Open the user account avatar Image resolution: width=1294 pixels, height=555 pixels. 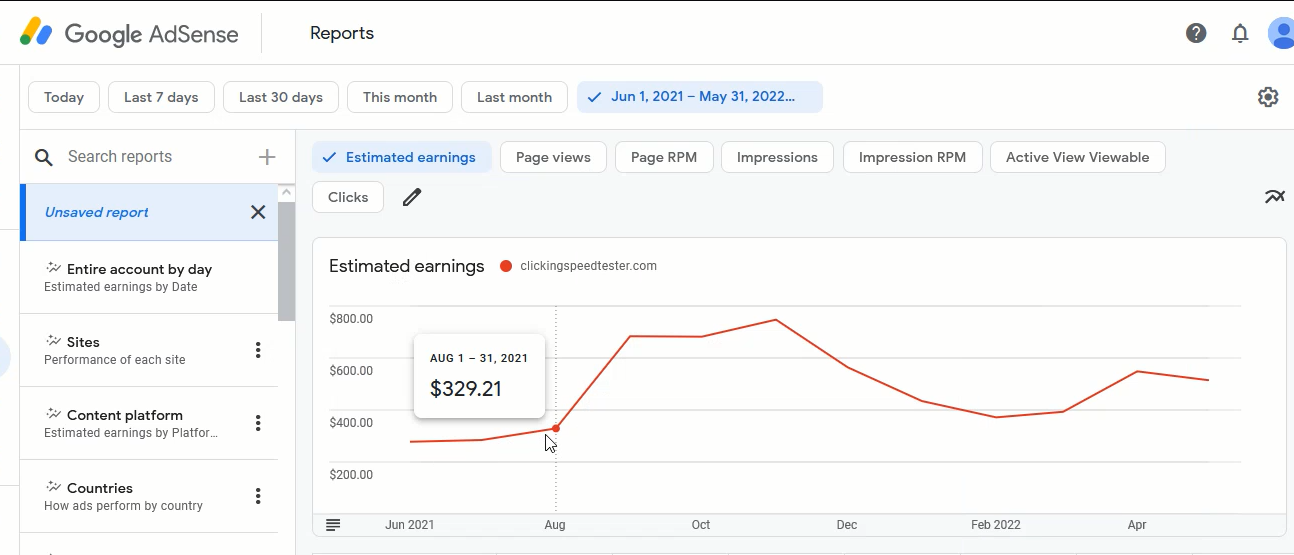point(1281,33)
